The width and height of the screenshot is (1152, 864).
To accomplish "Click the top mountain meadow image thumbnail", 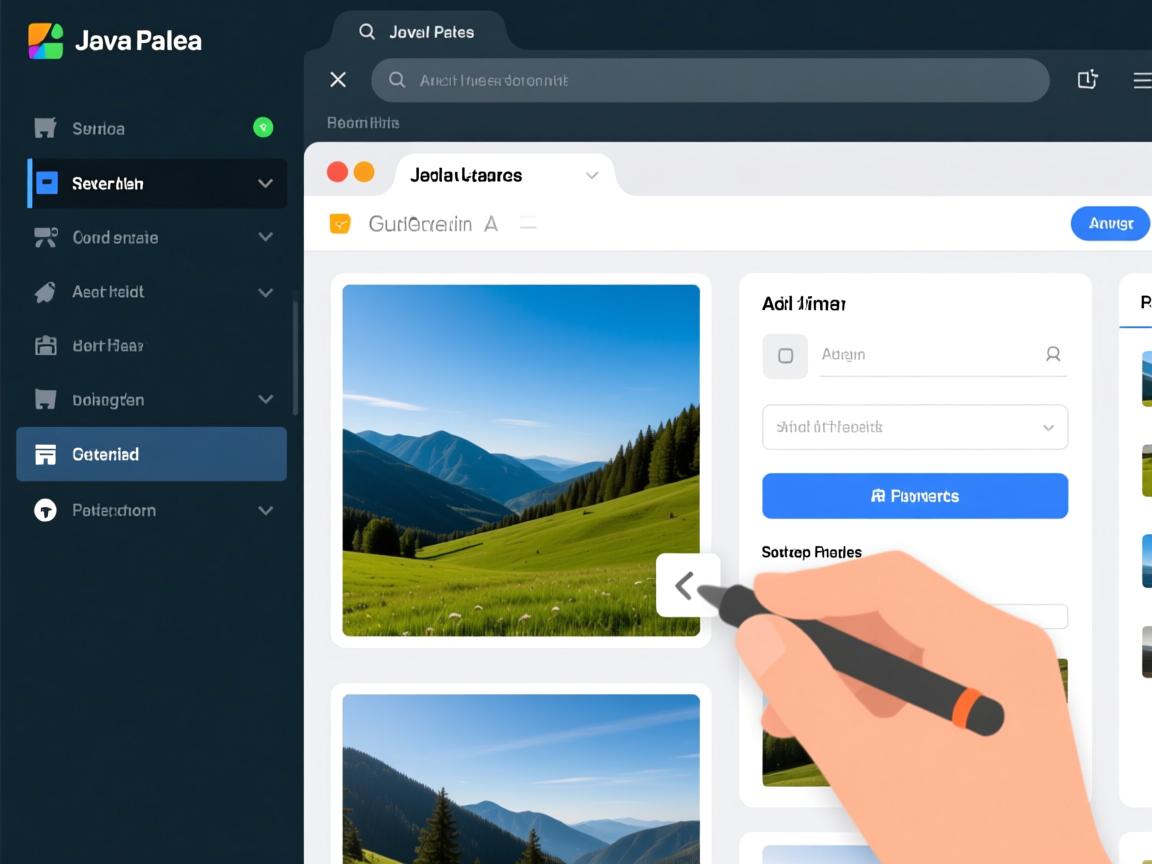I will point(521,460).
